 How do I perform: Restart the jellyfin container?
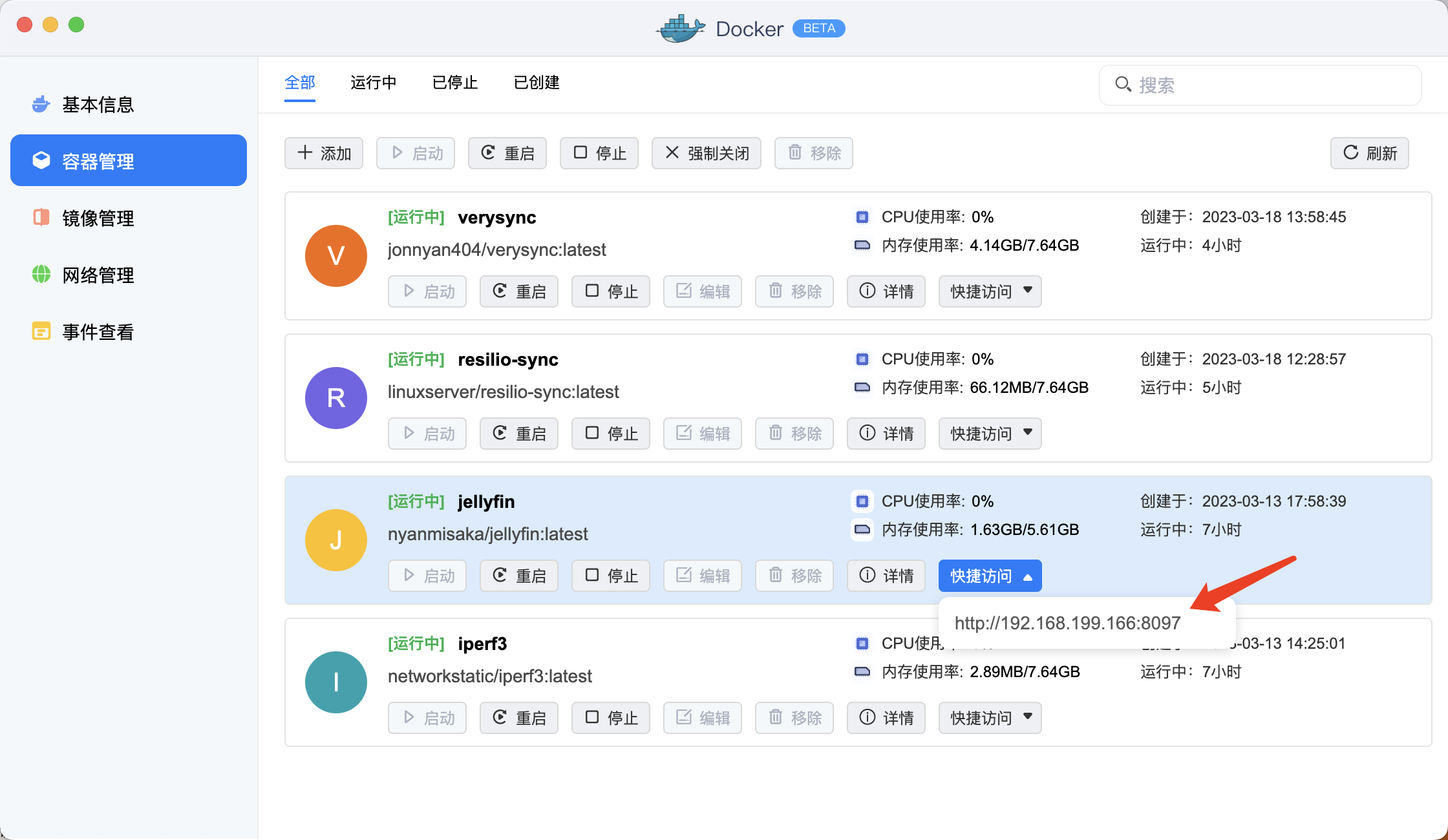[x=519, y=576]
